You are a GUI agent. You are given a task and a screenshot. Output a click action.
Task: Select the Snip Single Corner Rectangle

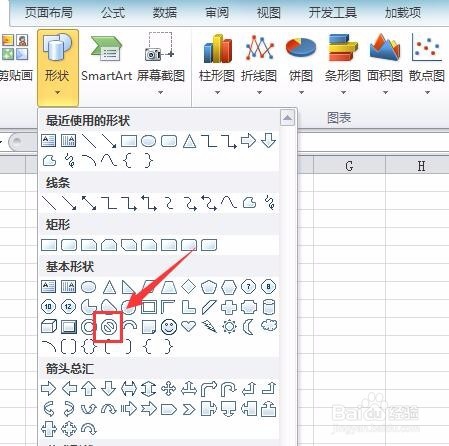(x=89, y=245)
